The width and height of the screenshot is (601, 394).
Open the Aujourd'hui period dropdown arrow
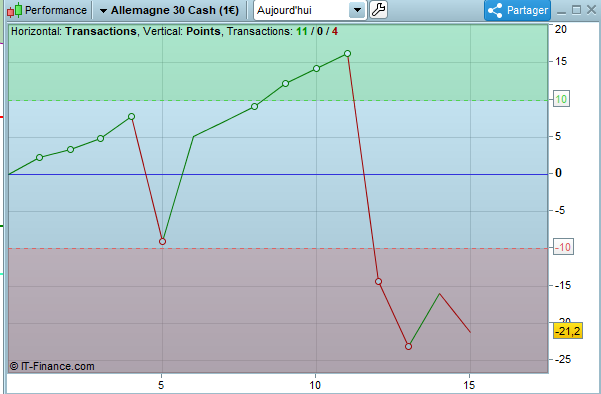click(x=357, y=10)
